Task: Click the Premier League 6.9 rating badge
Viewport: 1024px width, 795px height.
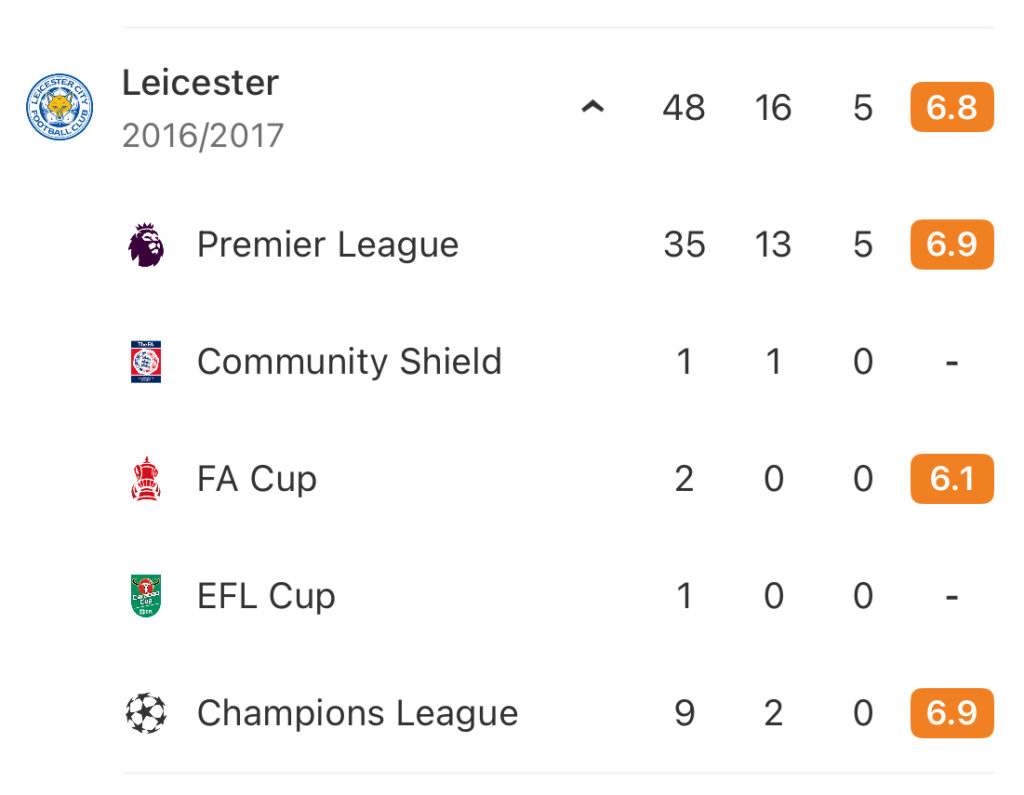Action: click(952, 244)
